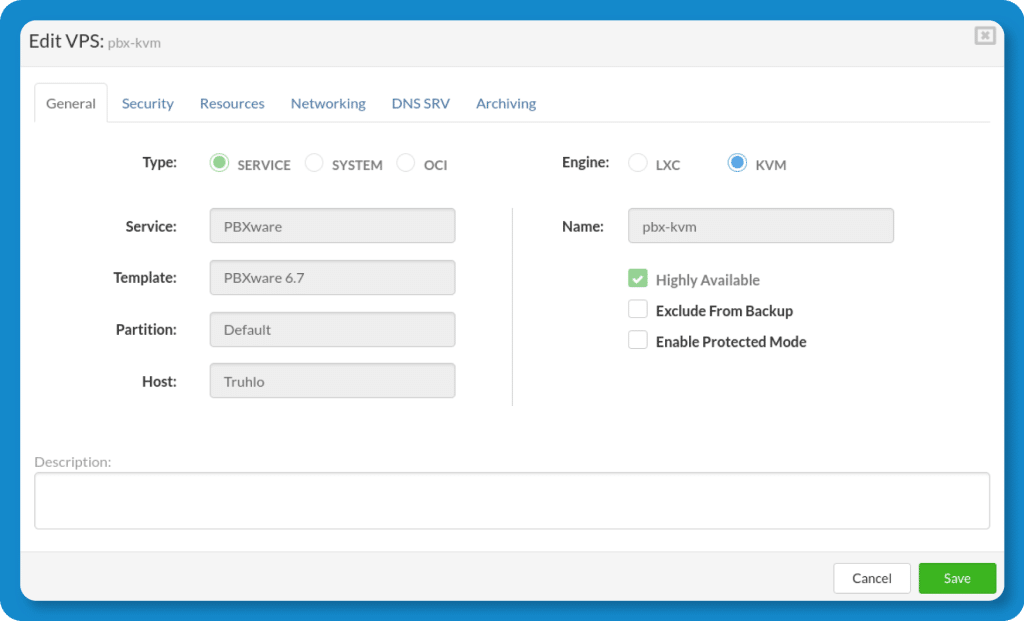Viewport: 1024px width, 621px height.
Task: Disable the Highly Available option
Action: coord(637,279)
